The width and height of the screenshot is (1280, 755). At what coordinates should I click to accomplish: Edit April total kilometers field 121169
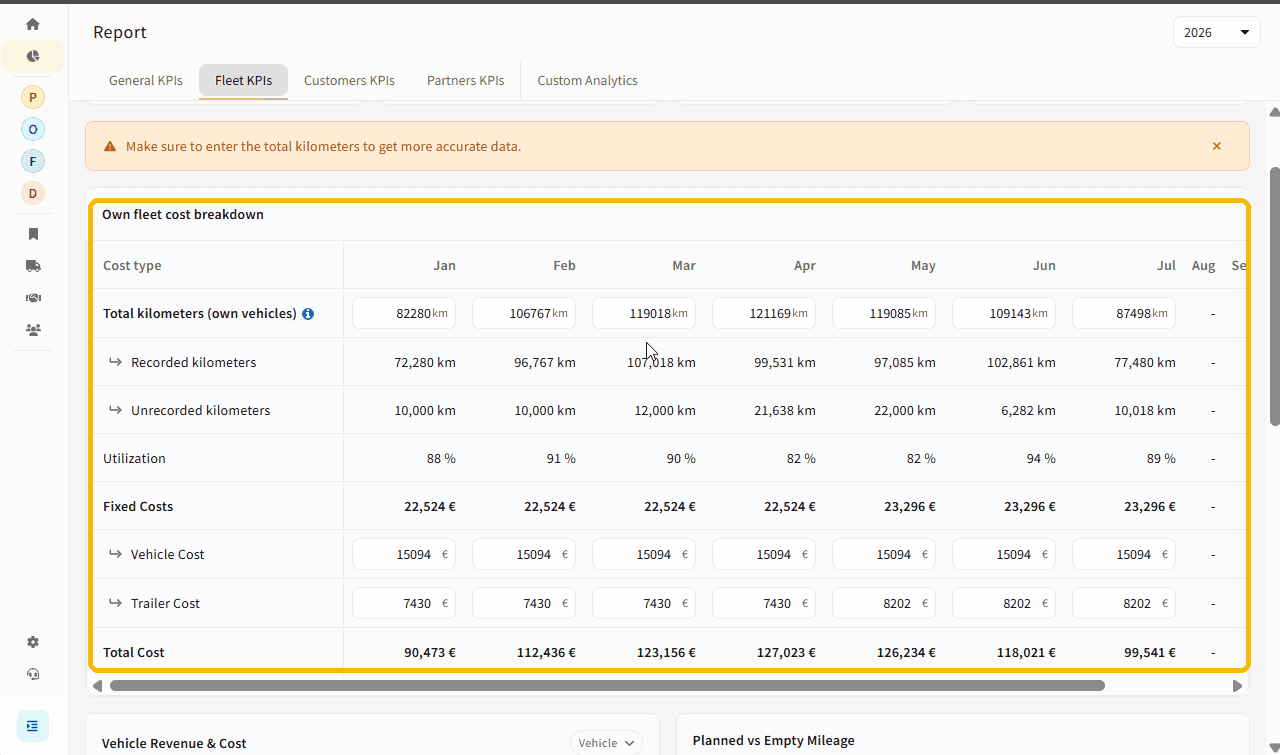click(764, 313)
